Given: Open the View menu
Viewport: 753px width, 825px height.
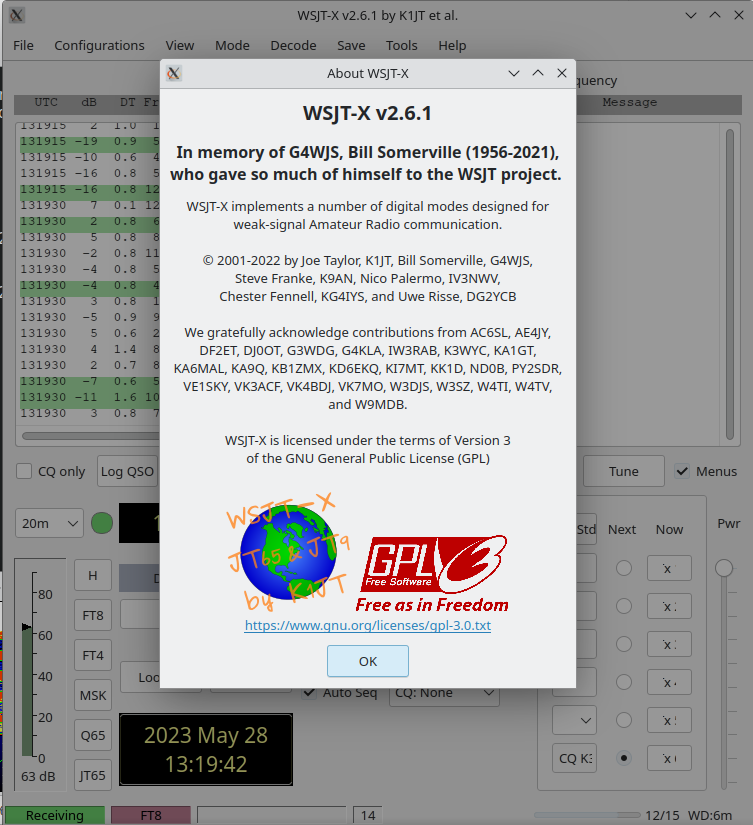Looking at the screenshot, I should point(180,45).
